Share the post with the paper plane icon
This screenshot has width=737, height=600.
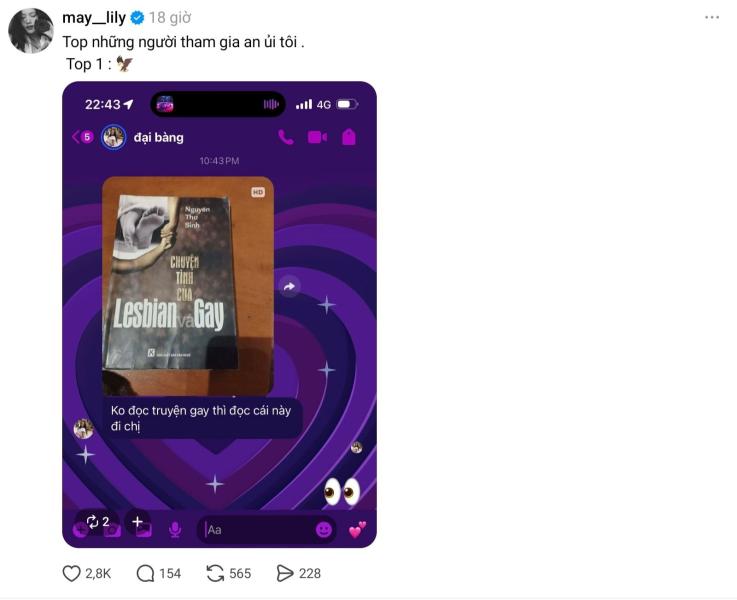click(x=285, y=573)
